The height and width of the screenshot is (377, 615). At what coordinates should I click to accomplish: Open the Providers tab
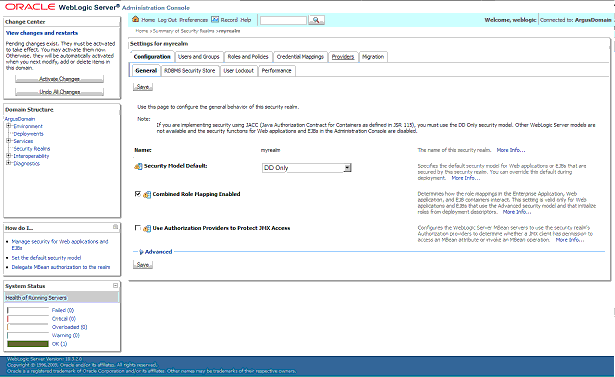[x=343, y=57]
